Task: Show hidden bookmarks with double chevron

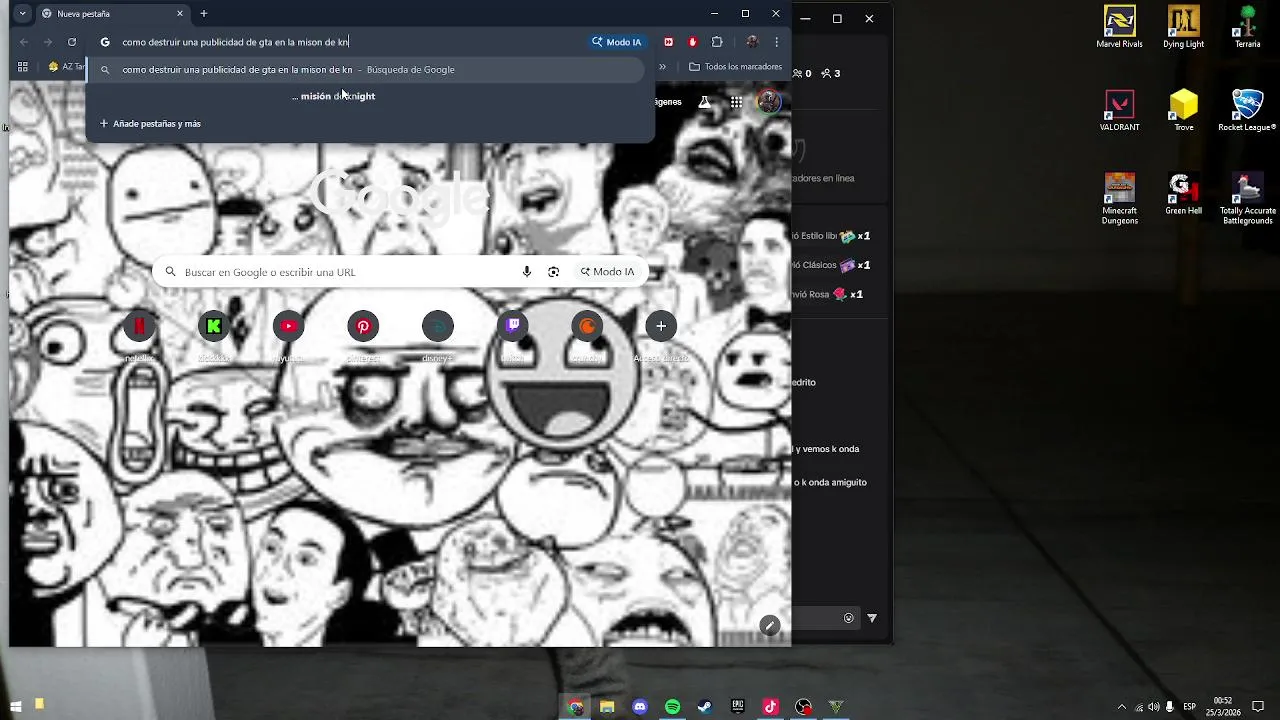Action: click(662, 67)
